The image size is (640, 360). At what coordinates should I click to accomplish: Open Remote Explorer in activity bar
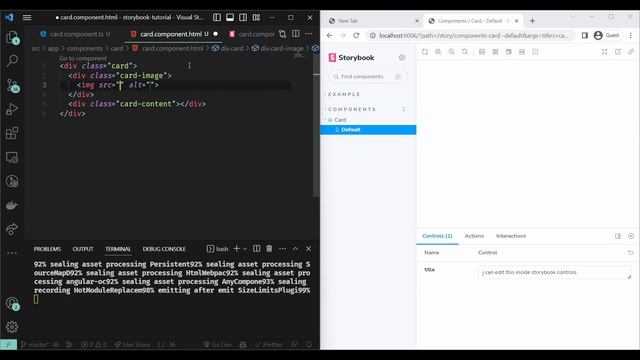coord(12,158)
